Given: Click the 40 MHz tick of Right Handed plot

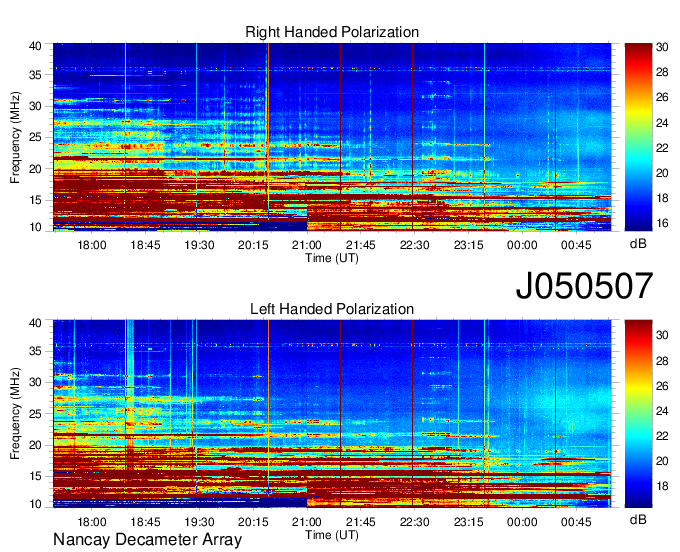Looking at the screenshot, I should (x=36, y=46).
